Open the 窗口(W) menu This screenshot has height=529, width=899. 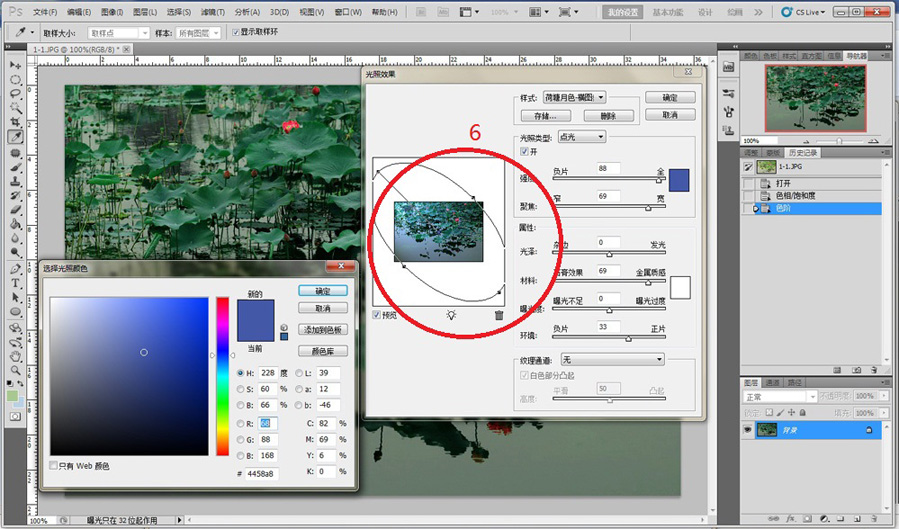[x=348, y=12]
